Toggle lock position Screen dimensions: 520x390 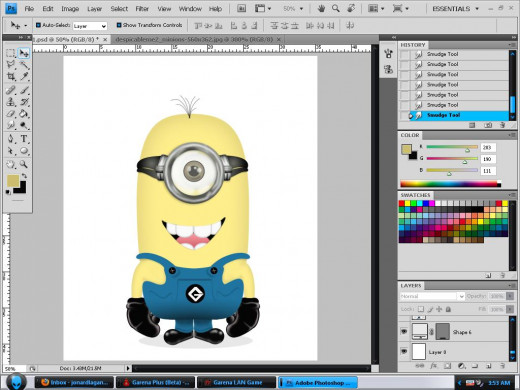click(439, 309)
